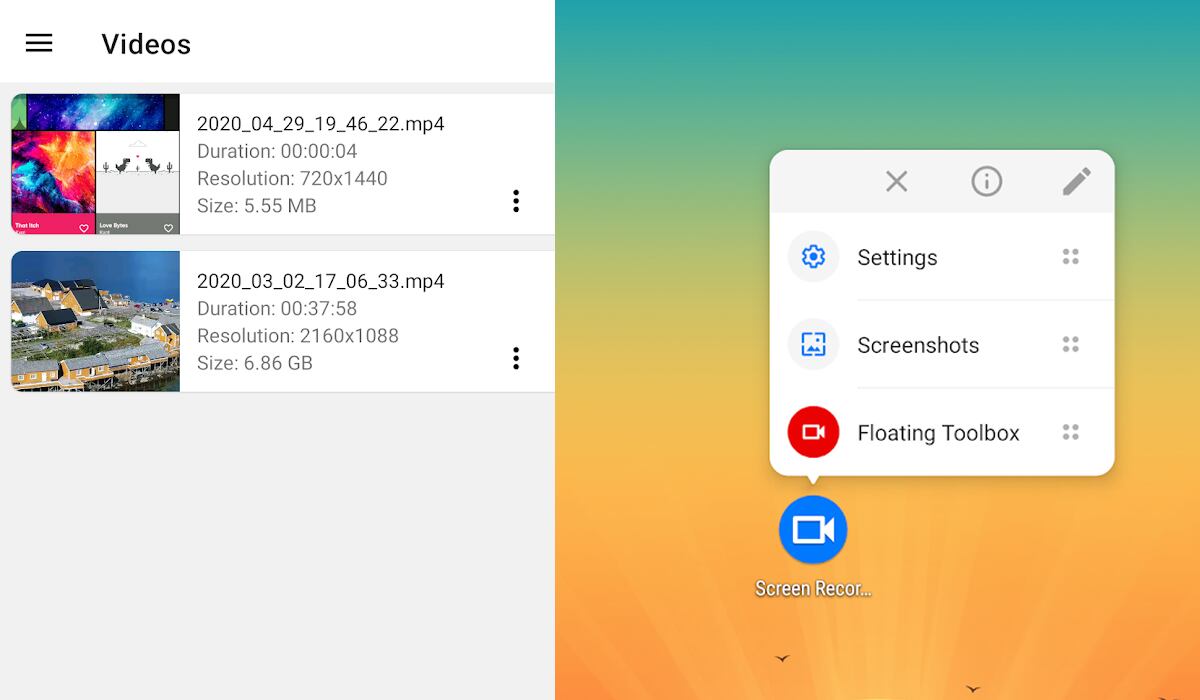The width and height of the screenshot is (1200, 700).
Task: Select the 2020_04_29_19_46_22.mp4 file name
Action: point(321,124)
